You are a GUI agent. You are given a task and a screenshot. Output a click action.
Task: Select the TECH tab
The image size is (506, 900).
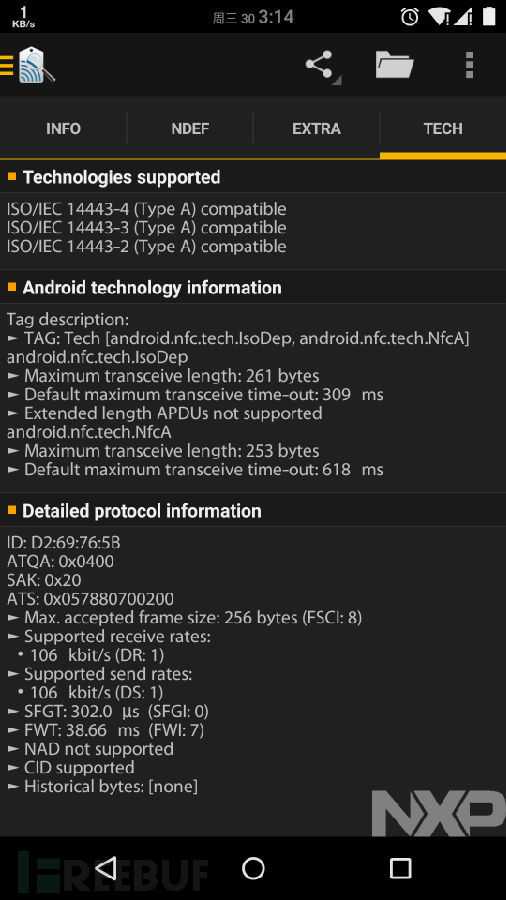pos(443,129)
